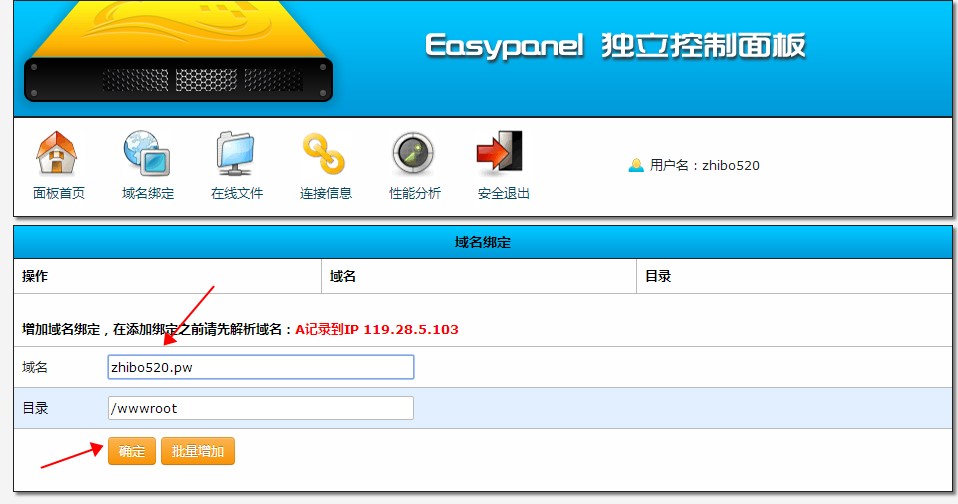Click the gold chain connection info icon
Screen dimensions: 958x504
pos(325,153)
